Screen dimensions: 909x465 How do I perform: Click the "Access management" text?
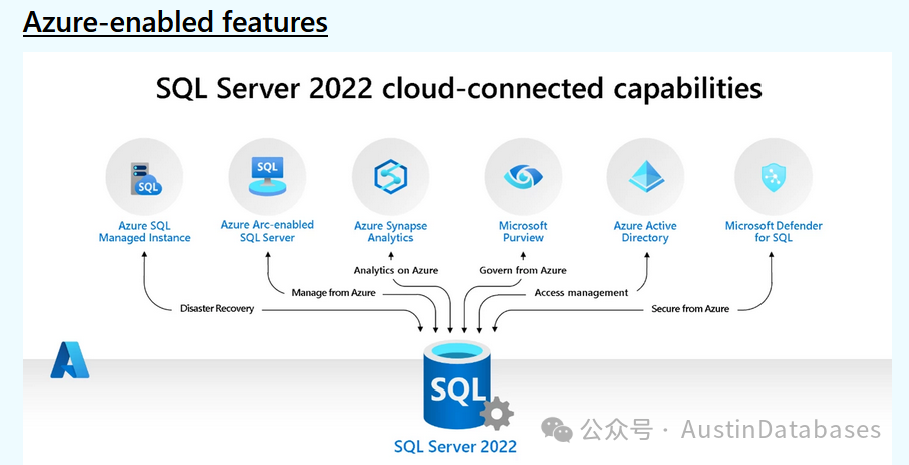click(581, 293)
